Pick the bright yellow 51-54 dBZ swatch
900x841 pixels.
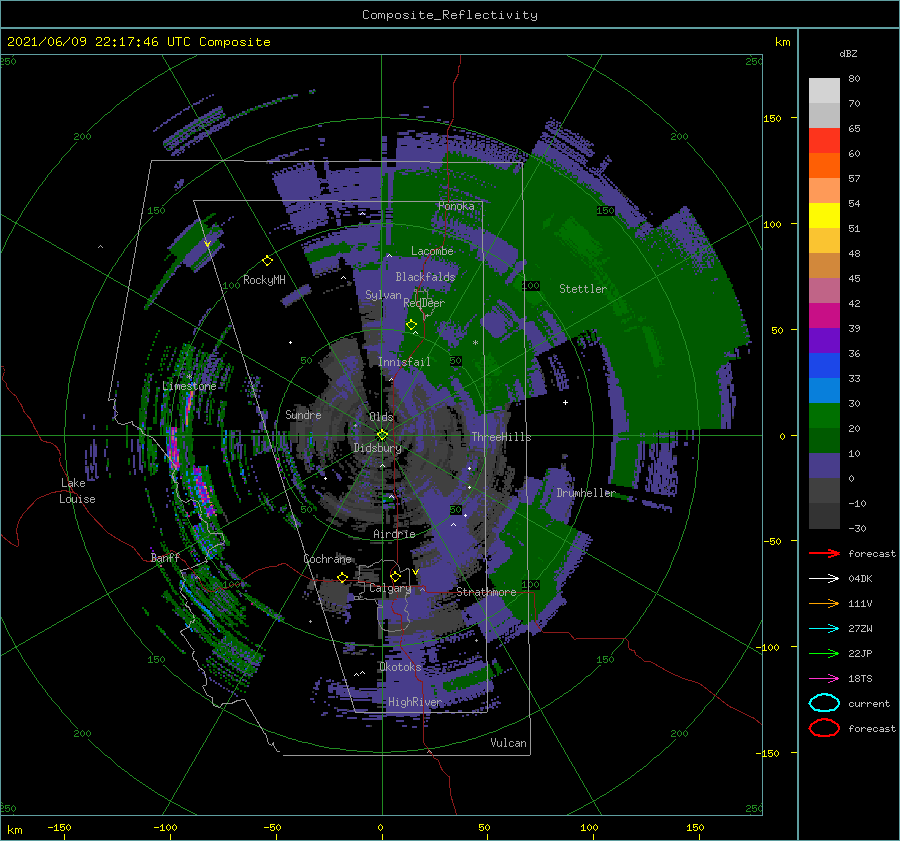pos(824,216)
